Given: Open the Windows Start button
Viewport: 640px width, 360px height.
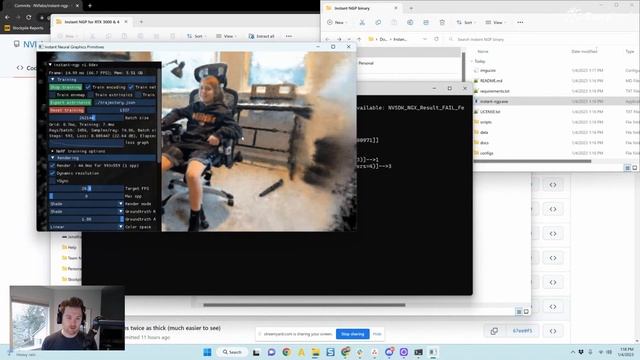Looking at the screenshot, I should point(207,352).
